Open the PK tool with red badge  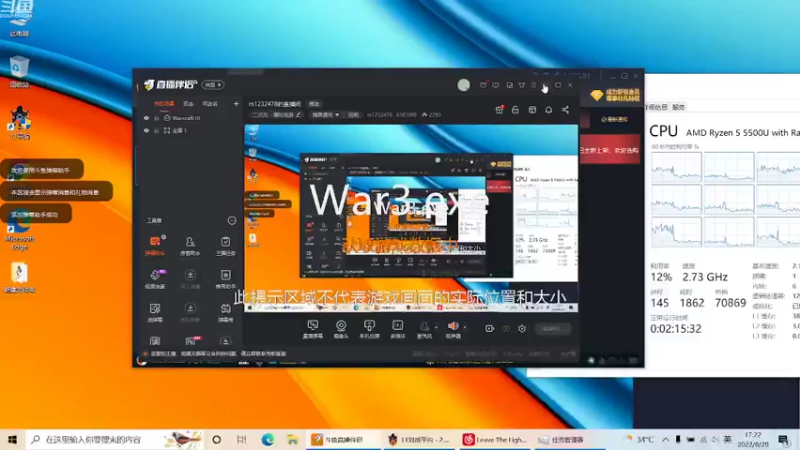(x=192, y=341)
